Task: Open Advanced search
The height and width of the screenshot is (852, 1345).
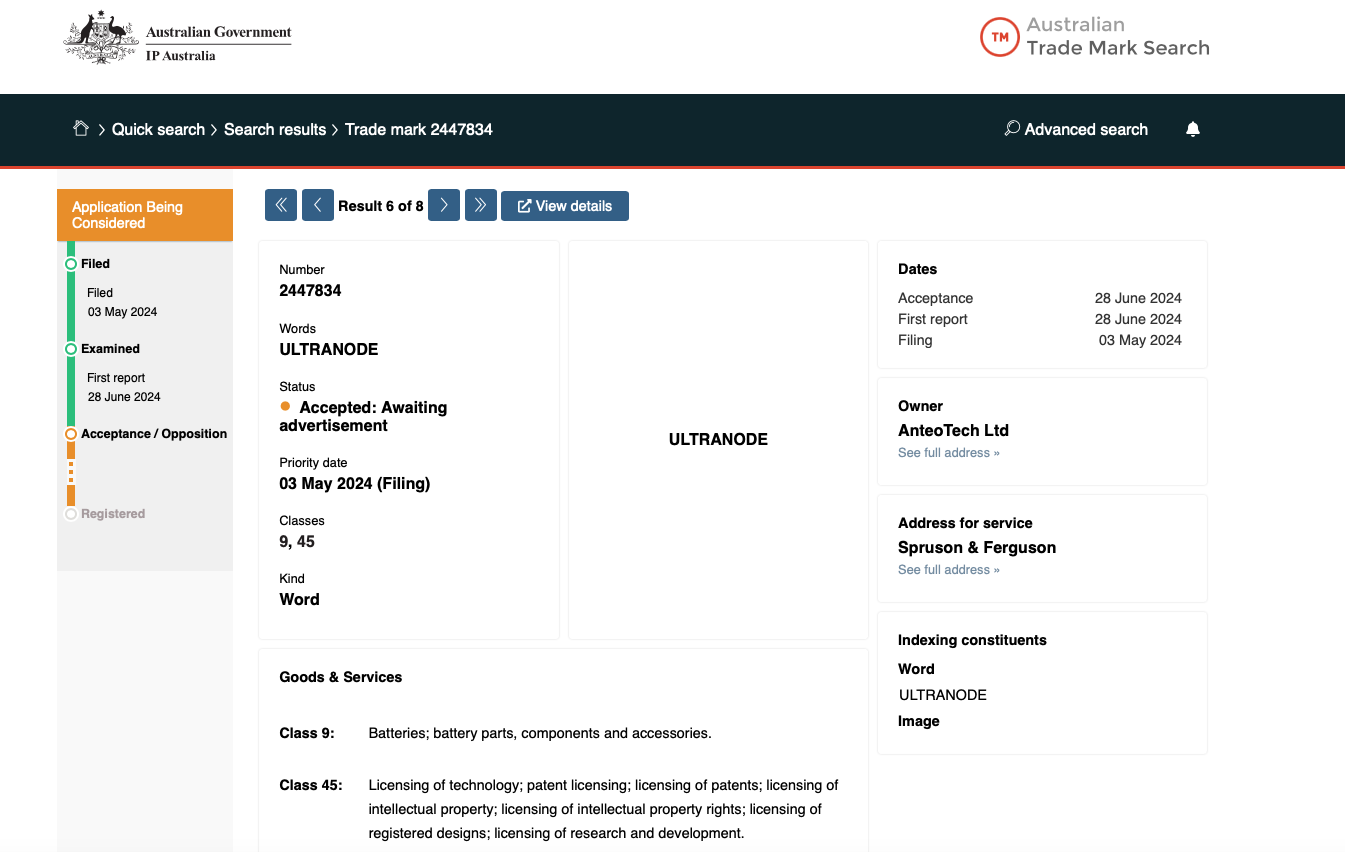Action: coord(1076,129)
